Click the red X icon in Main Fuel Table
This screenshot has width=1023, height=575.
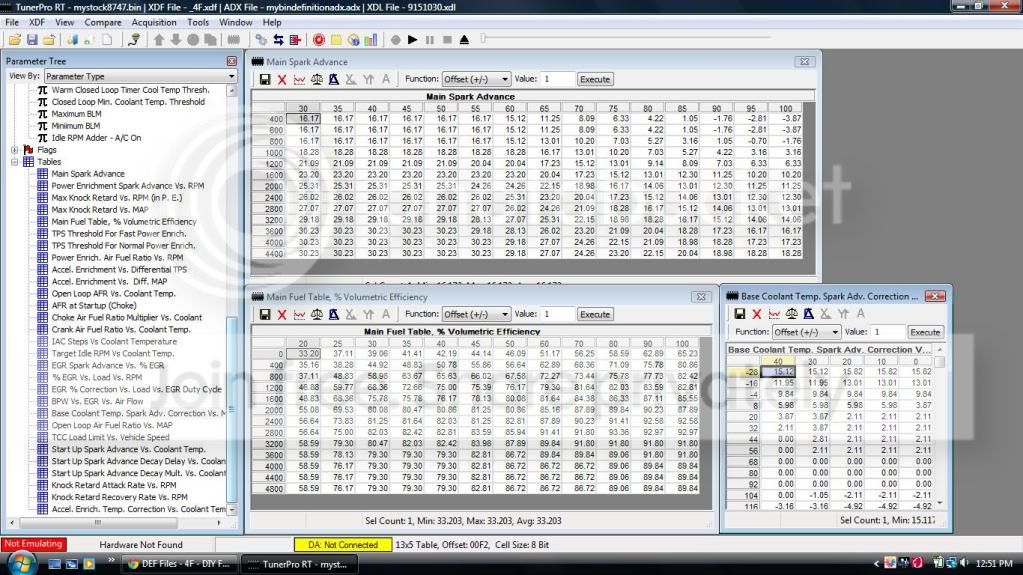pyautogui.click(x=282, y=314)
